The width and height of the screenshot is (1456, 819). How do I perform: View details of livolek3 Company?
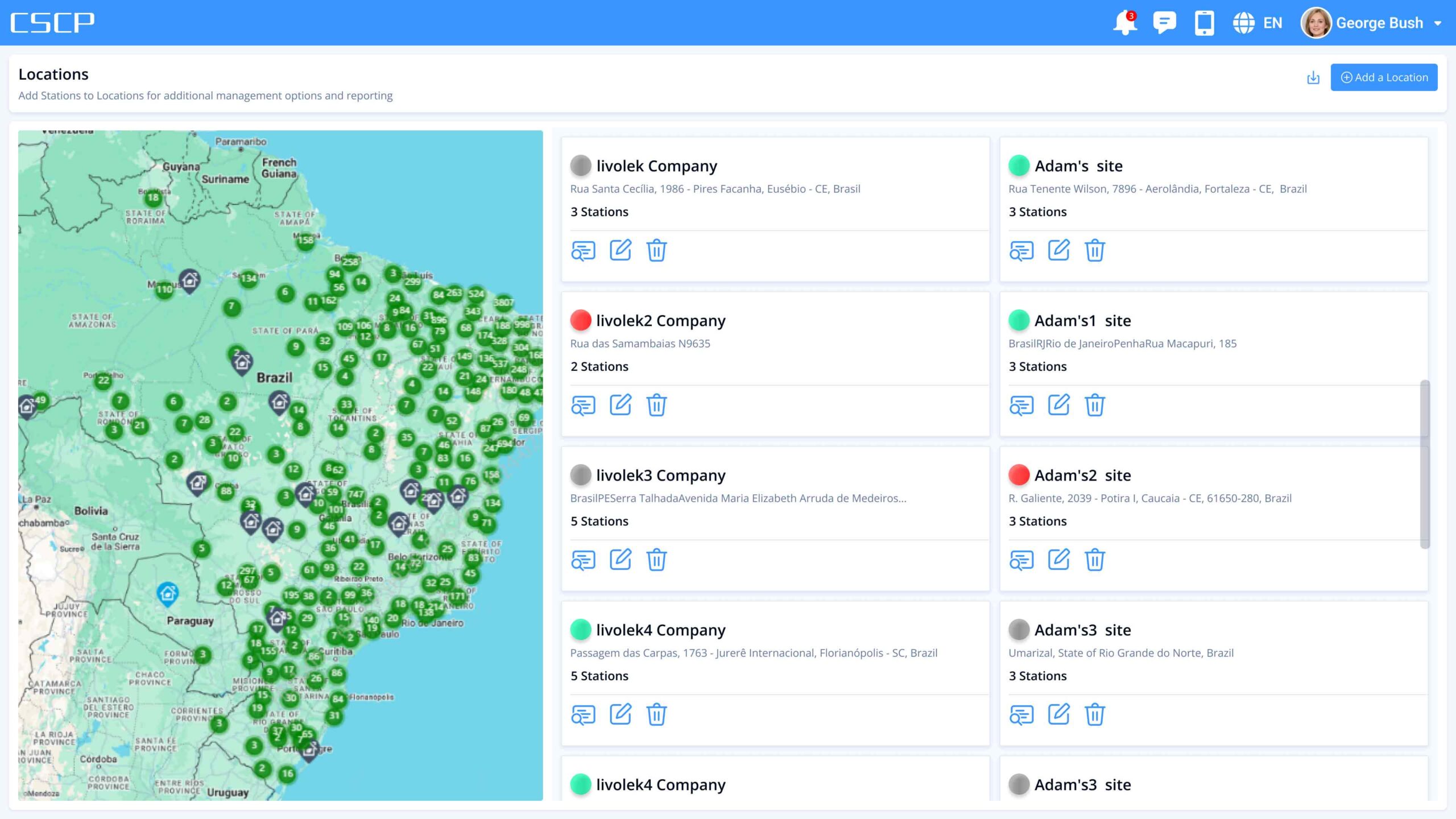pos(583,560)
